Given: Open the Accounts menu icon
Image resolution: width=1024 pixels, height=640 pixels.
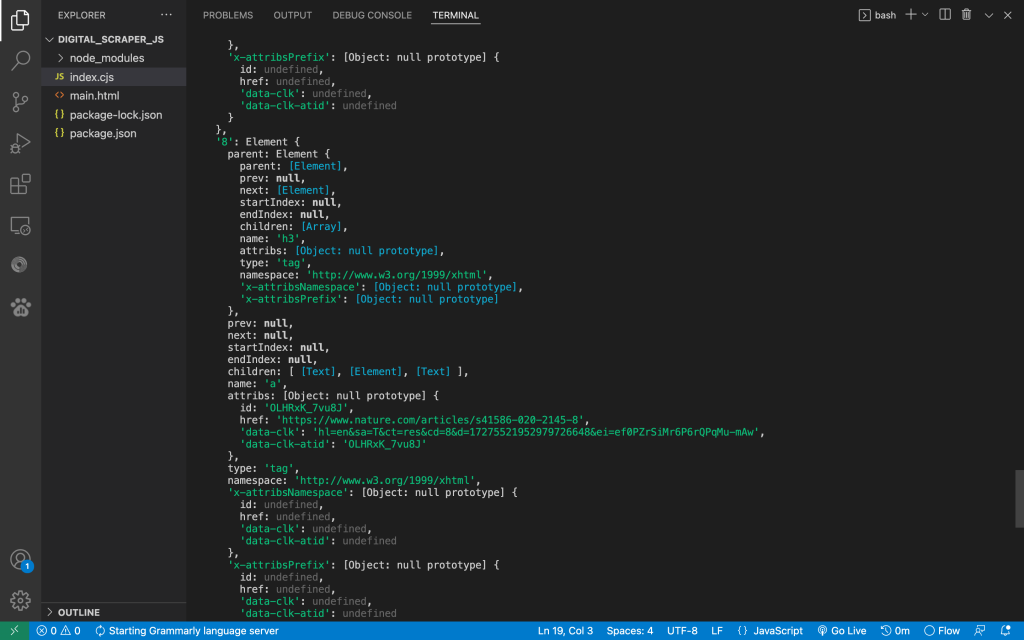Looking at the screenshot, I should click(20, 560).
